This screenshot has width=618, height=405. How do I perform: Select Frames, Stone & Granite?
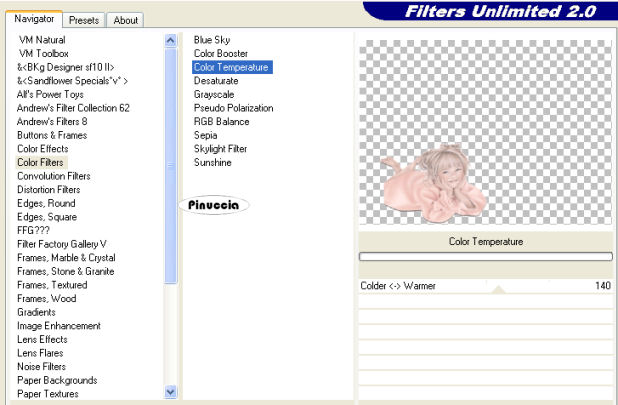coord(65,271)
